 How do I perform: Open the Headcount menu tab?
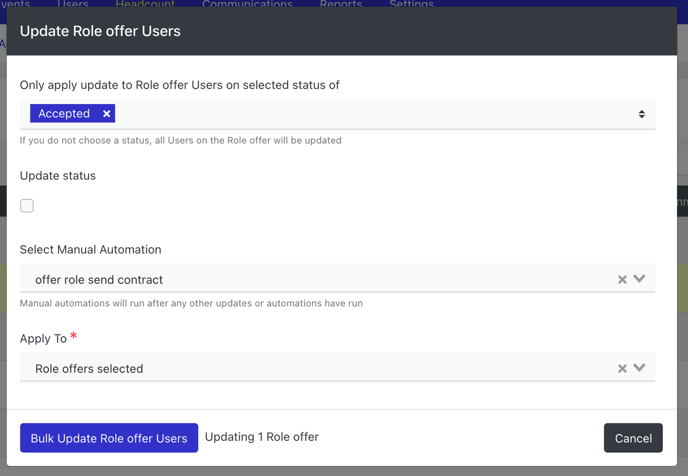(145, 4)
